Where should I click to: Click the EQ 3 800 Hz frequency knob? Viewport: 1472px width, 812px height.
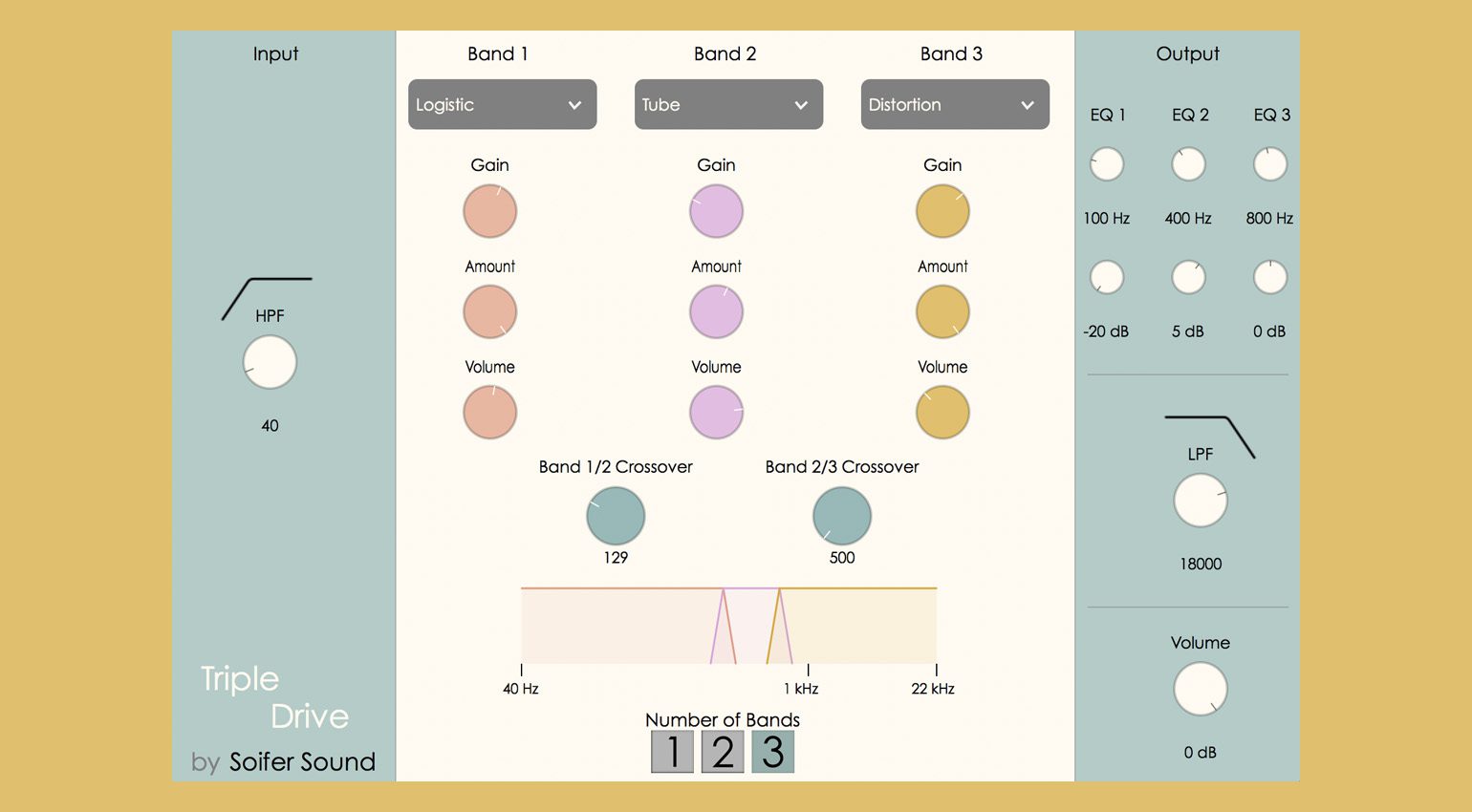point(1270,164)
